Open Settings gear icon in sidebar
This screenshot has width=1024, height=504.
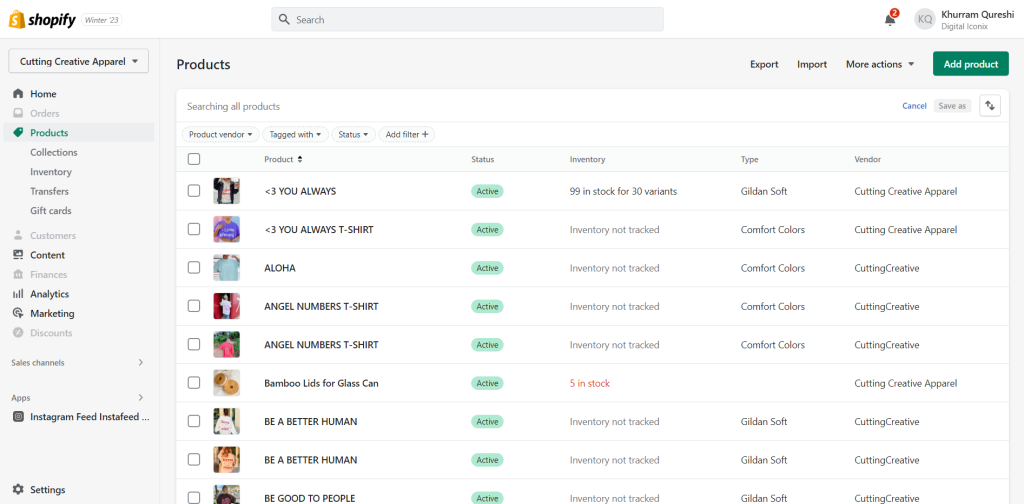[18, 490]
